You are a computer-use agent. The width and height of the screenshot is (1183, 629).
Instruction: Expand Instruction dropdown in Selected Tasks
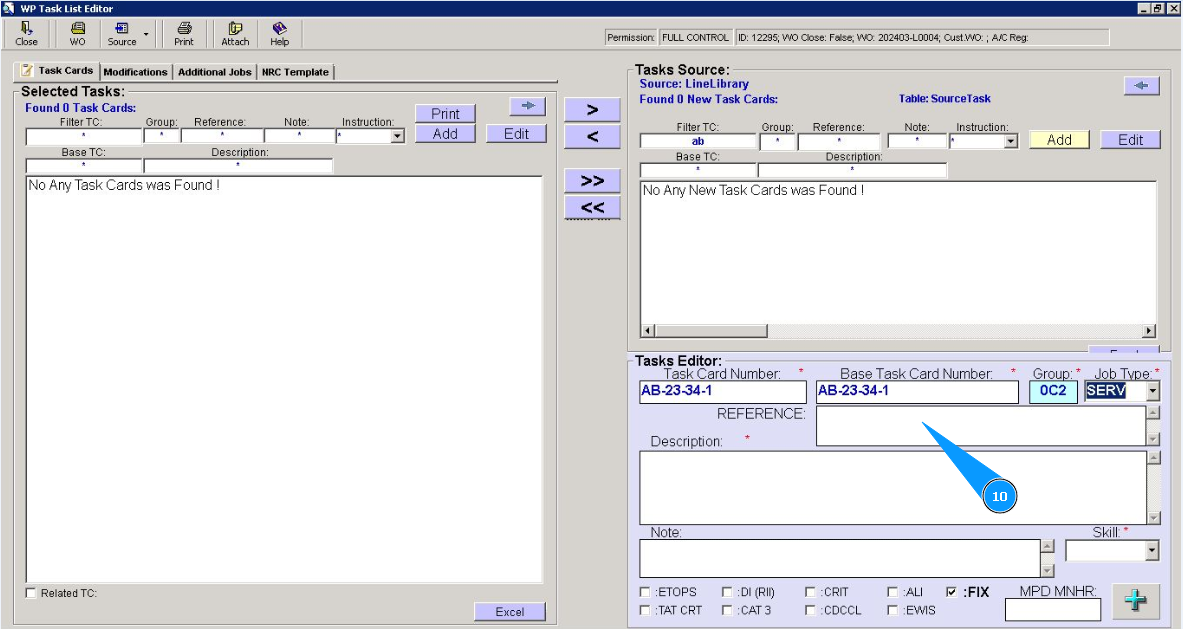coord(397,136)
